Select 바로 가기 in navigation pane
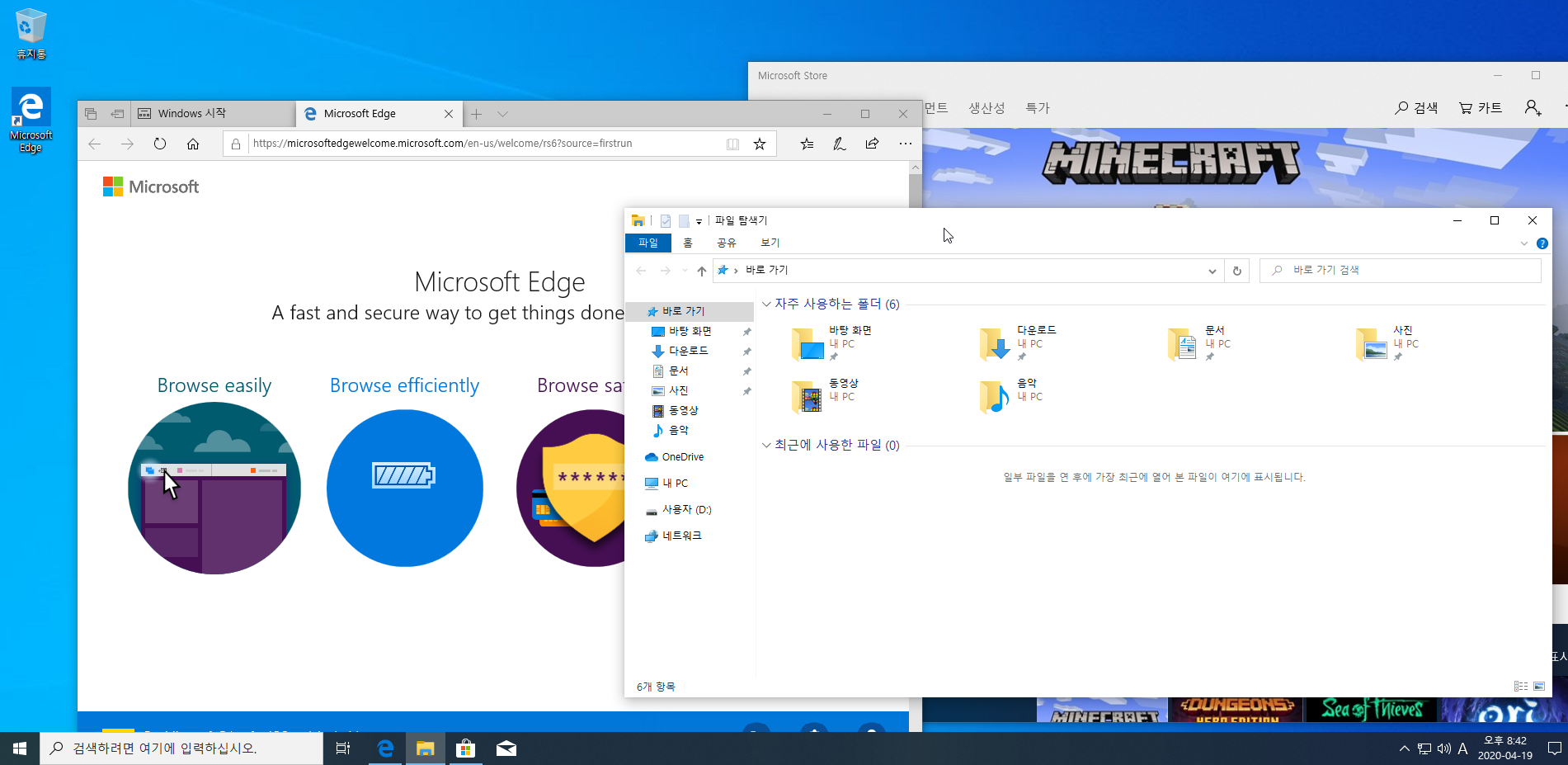Image resolution: width=1568 pixels, height=765 pixels. click(690, 311)
